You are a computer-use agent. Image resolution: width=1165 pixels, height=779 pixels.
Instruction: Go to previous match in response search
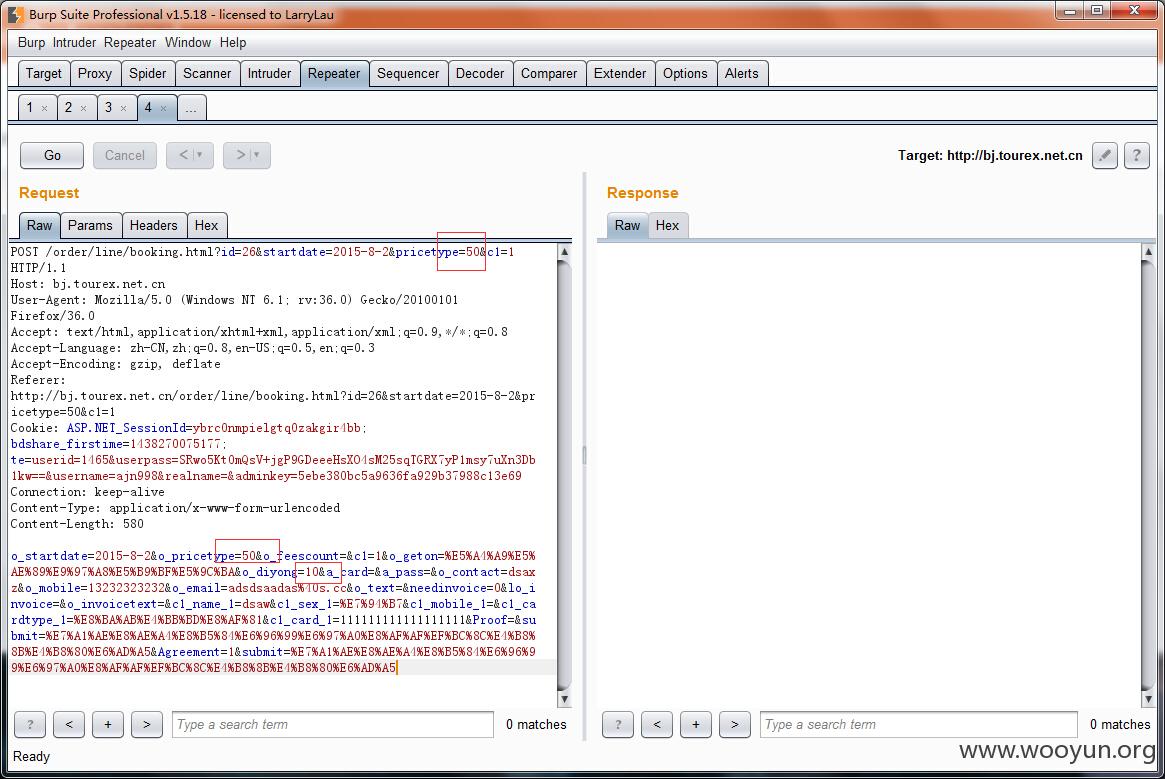tap(657, 724)
